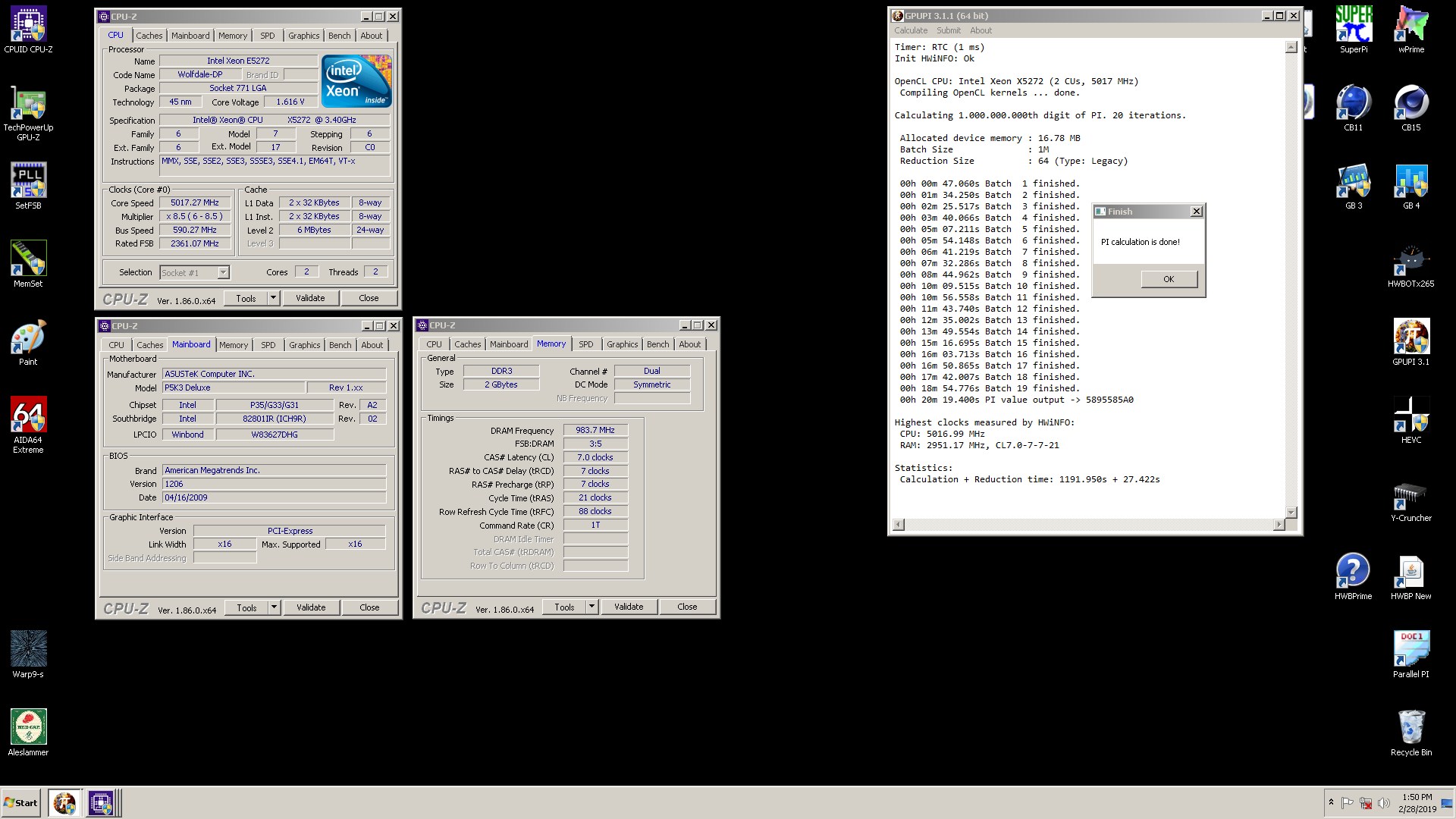Open Selection Socket #1 dropdown

223,272
